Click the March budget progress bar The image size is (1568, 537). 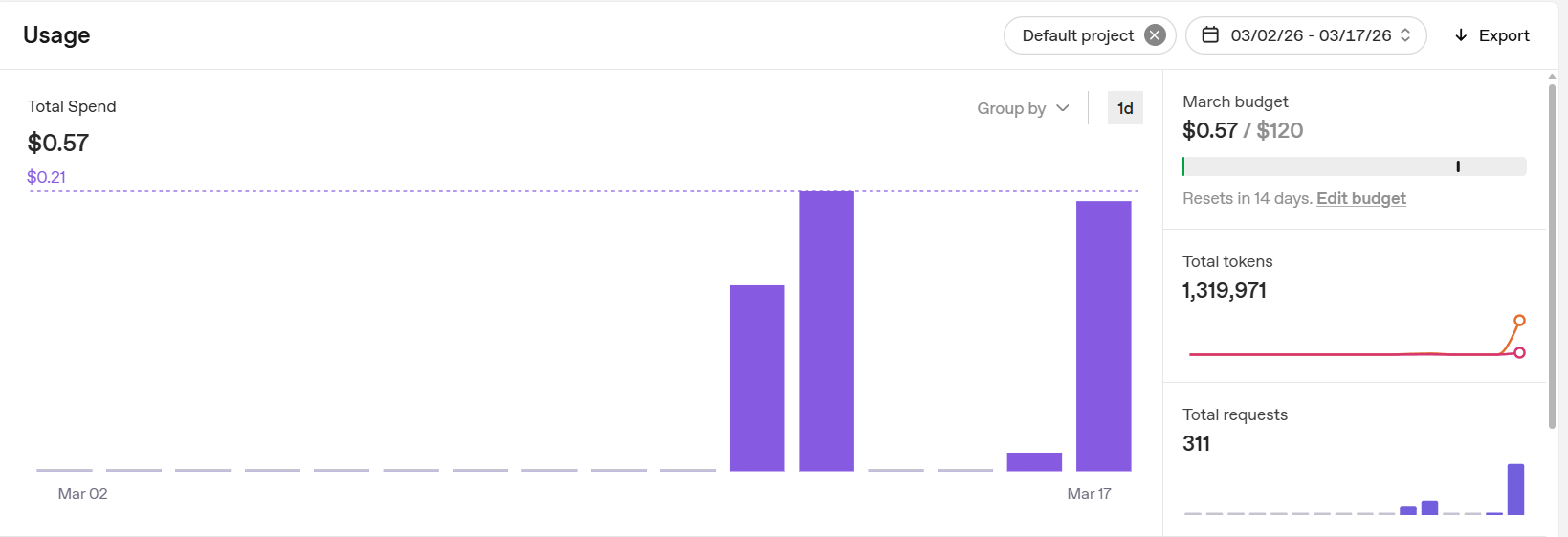pos(1354,167)
